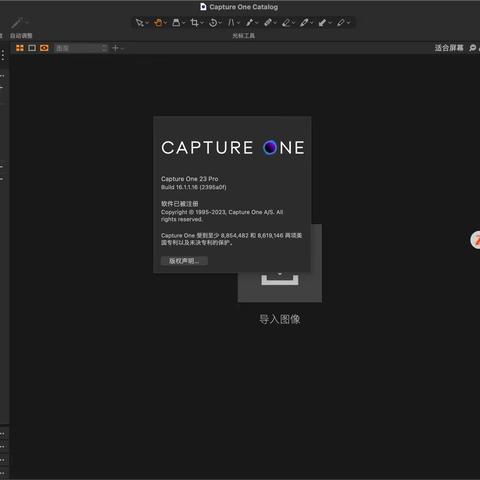Toggle proofing eye view icon

click(44, 48)
